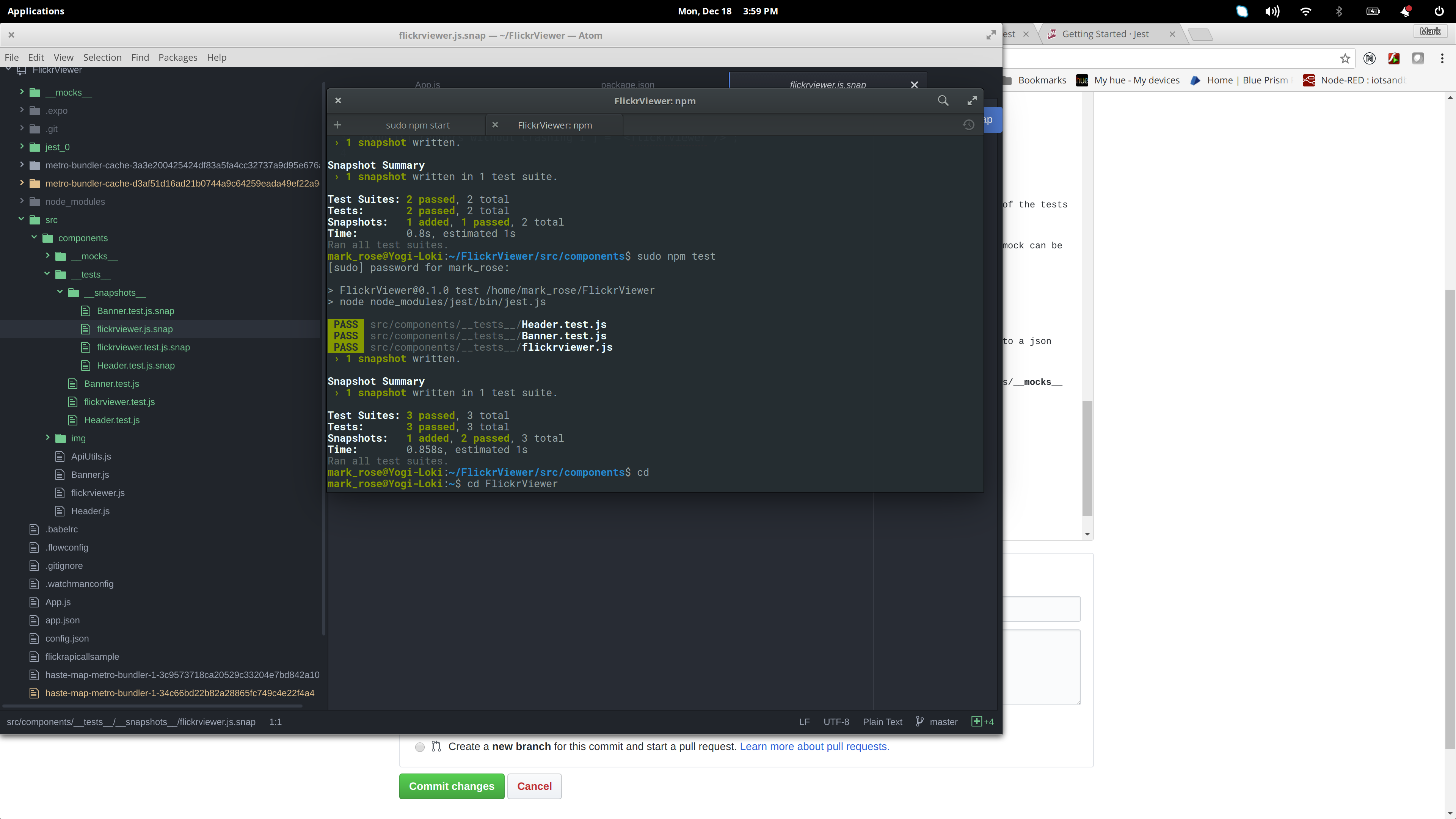1456x819 pixels.
Task: Open the search in the terminal panel
Action: click(943, 100)
